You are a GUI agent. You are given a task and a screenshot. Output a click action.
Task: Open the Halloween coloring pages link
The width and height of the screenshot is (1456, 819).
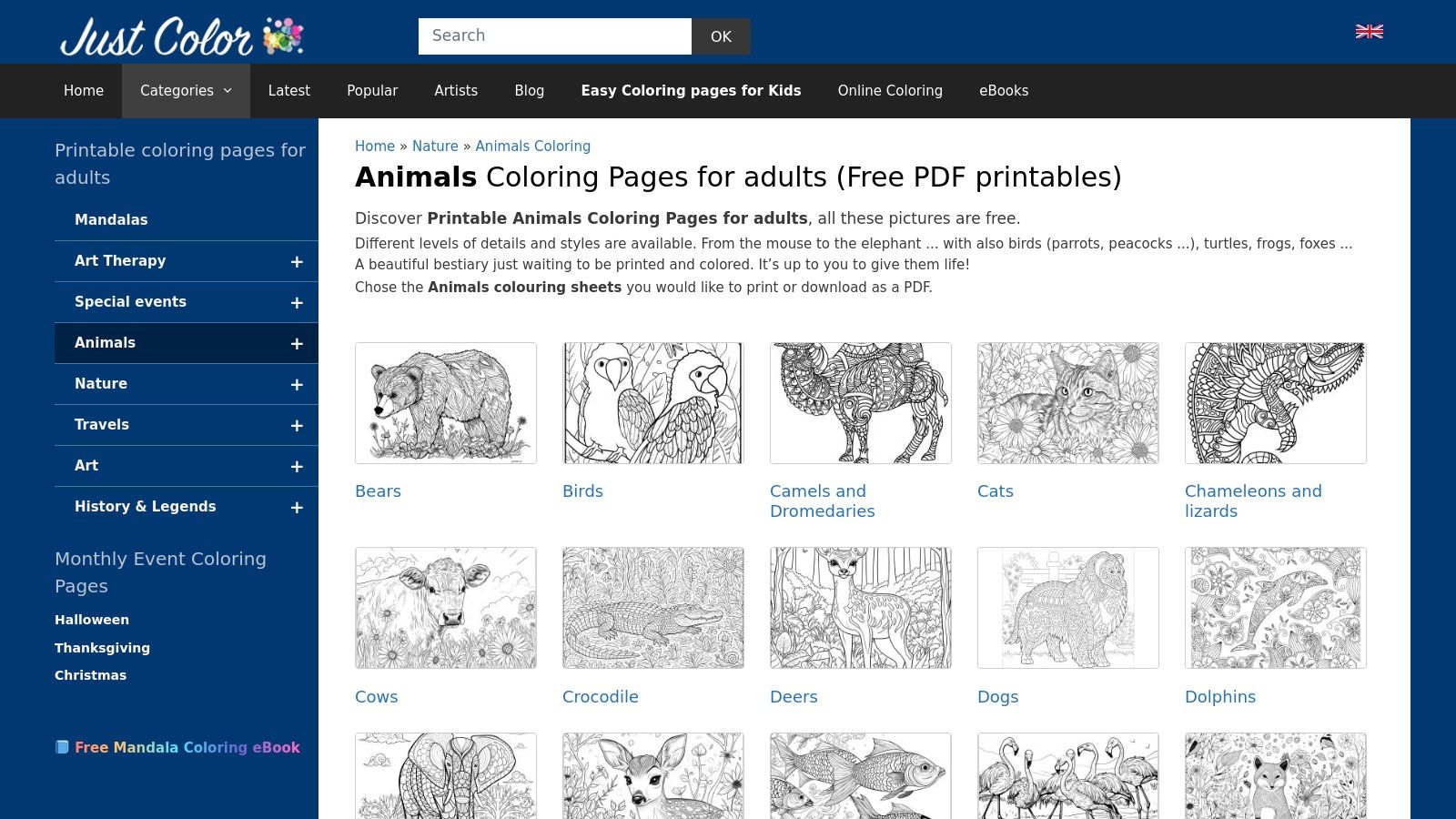coord(91,620)
